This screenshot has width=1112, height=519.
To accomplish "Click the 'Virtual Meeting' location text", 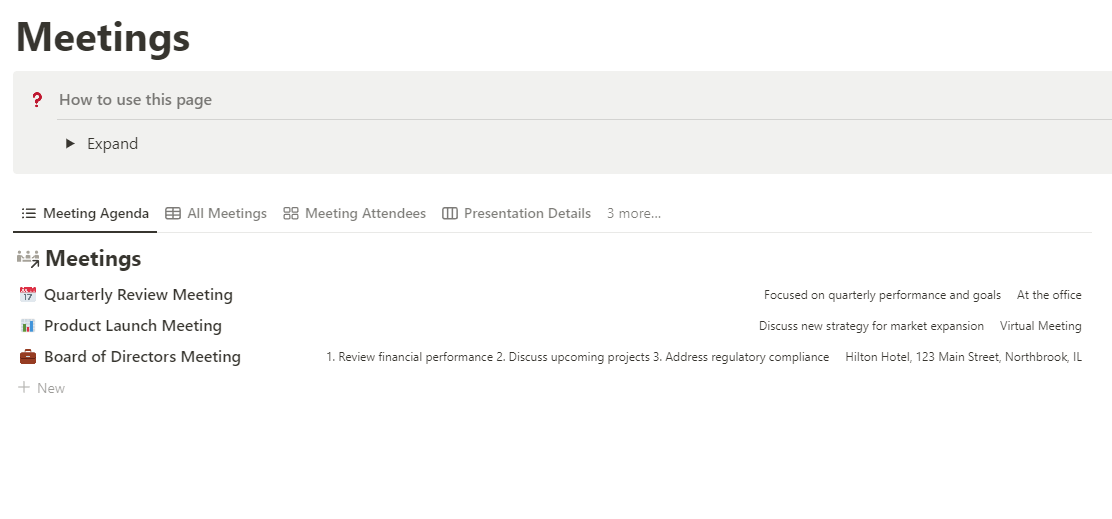I will click(x=1040, y=326).
